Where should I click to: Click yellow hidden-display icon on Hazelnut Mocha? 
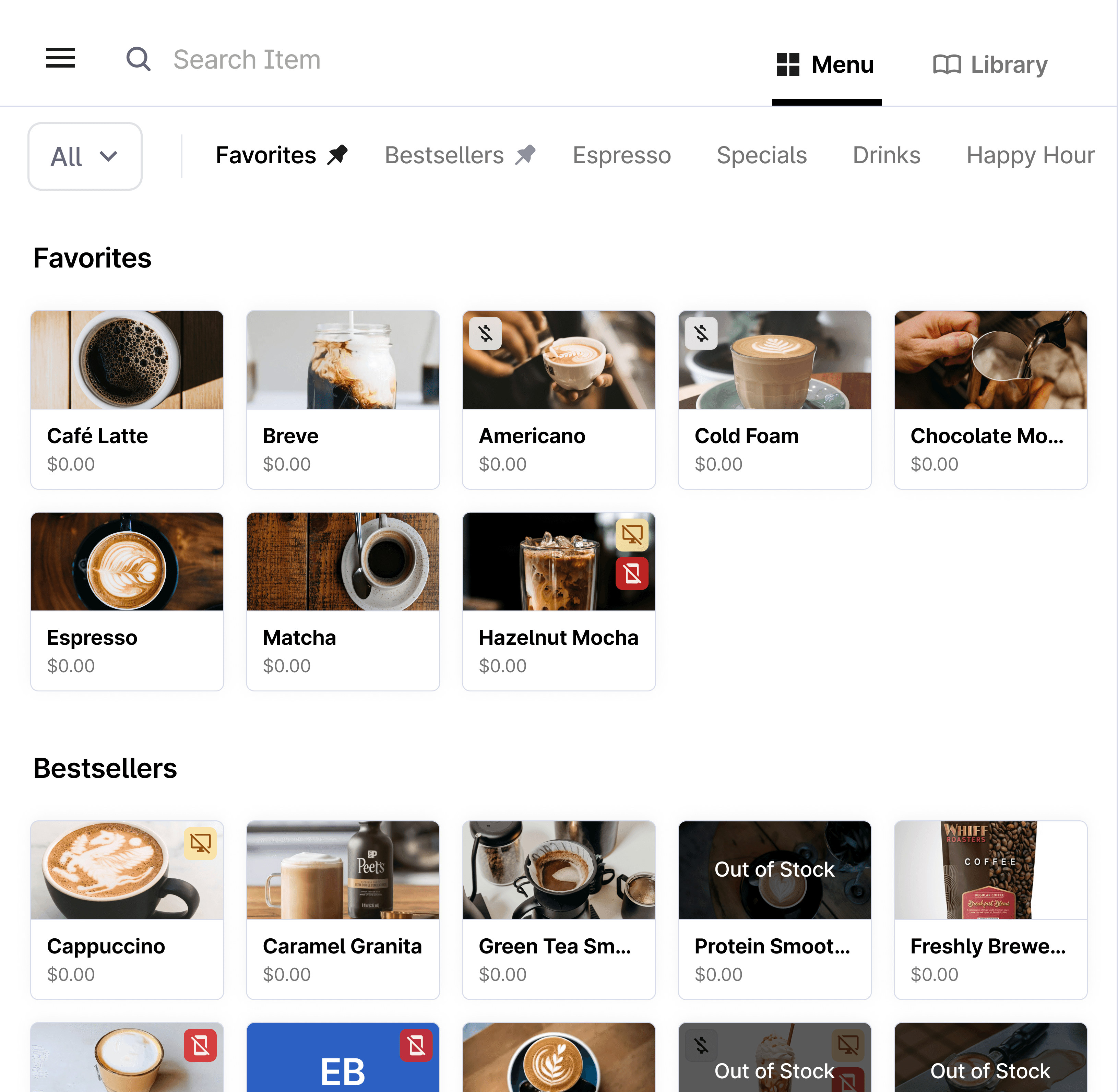[x=632, y=535]
